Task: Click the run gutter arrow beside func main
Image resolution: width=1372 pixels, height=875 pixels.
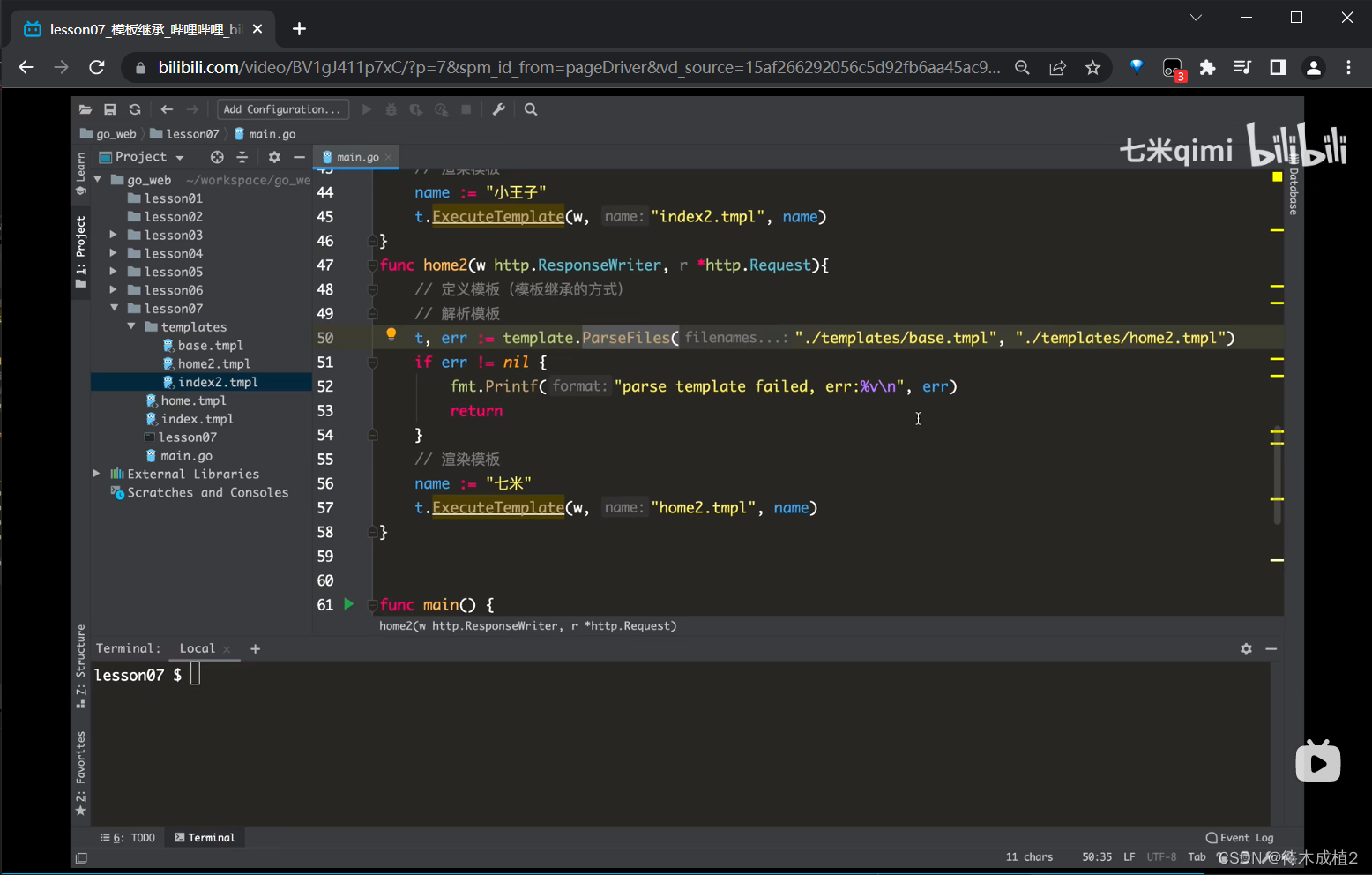Action: point(348,604)
